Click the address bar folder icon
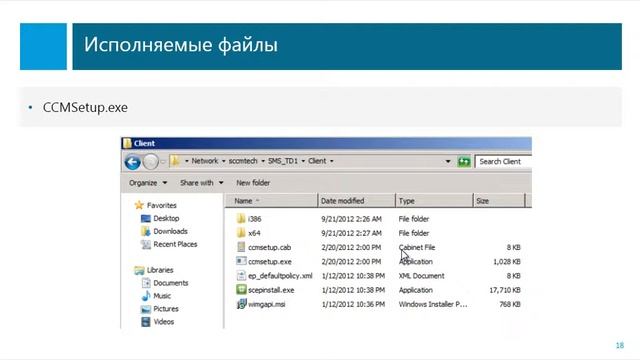 point(175,161)
